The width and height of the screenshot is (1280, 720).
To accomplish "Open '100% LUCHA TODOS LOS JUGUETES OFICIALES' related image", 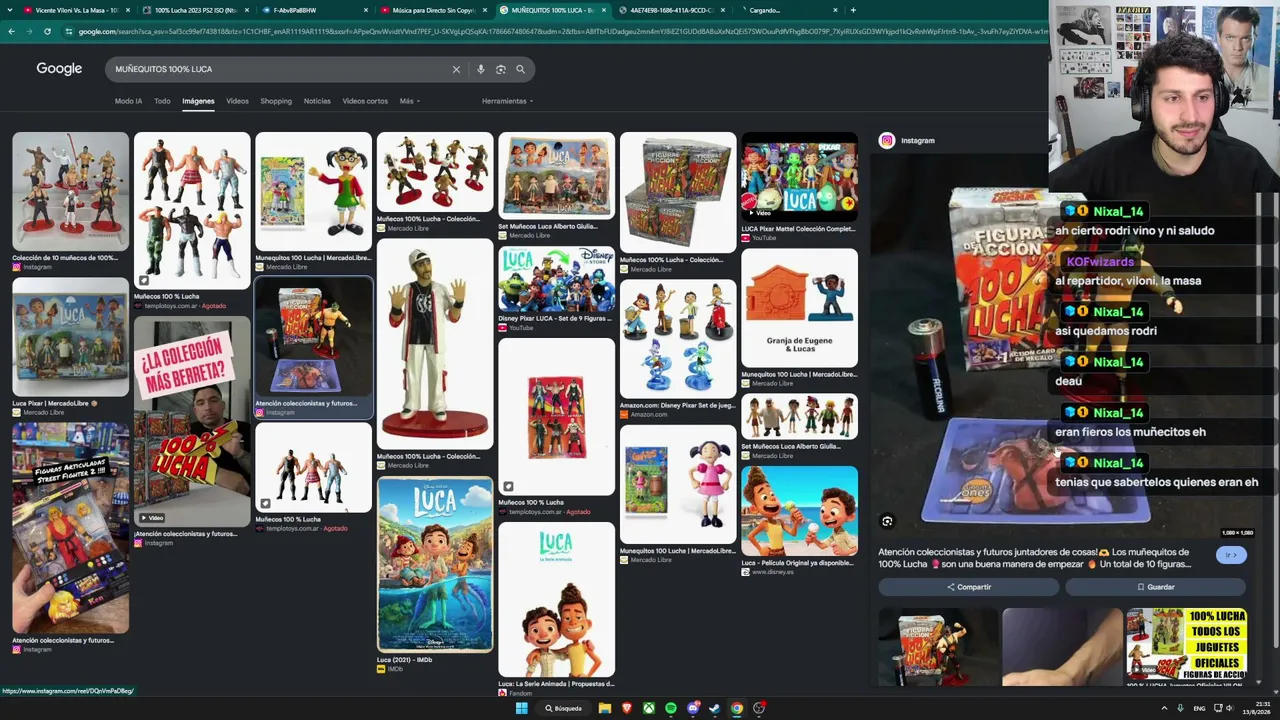I will tap(1187, 646).
